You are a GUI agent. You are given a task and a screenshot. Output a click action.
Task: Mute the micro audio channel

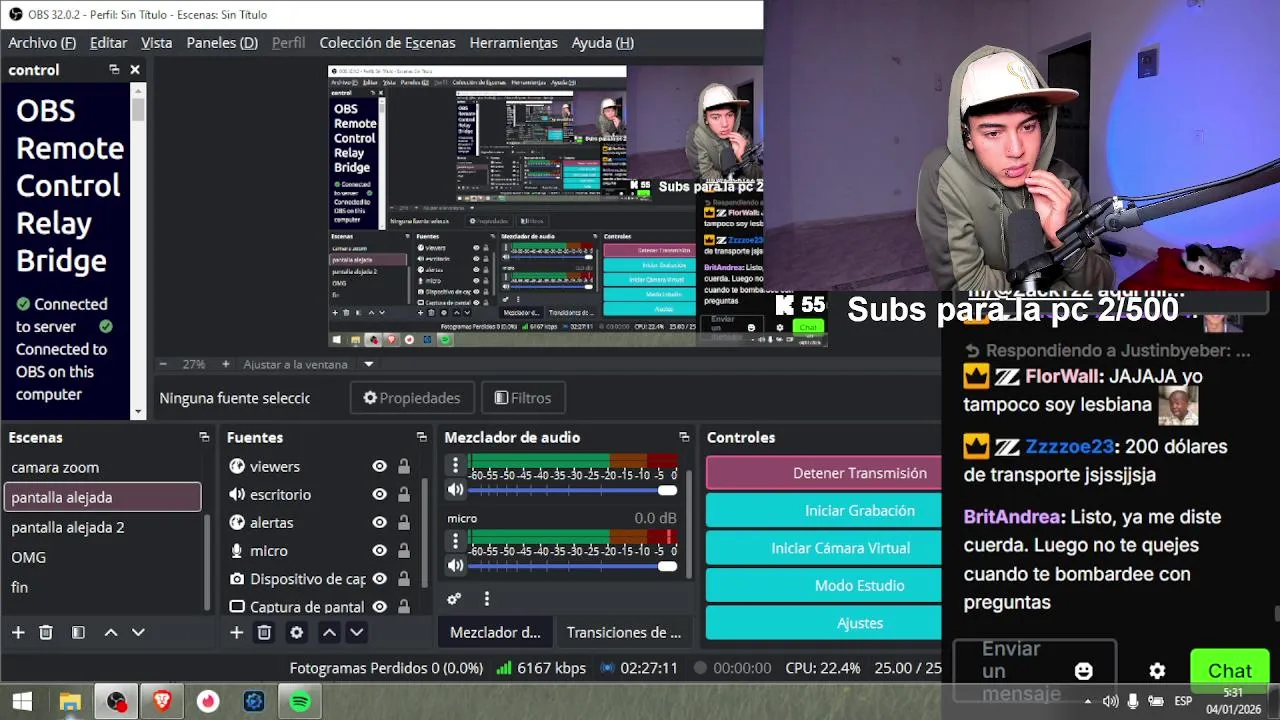(x=455, y=566)
